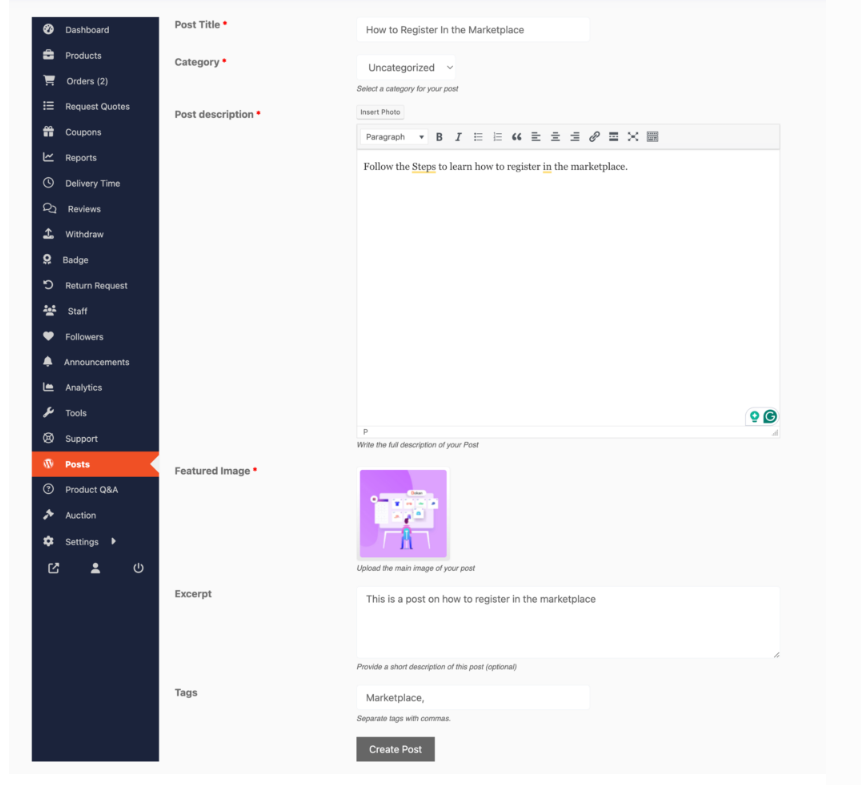Go to Analytics in the sidebar

(x=83, y=388)
